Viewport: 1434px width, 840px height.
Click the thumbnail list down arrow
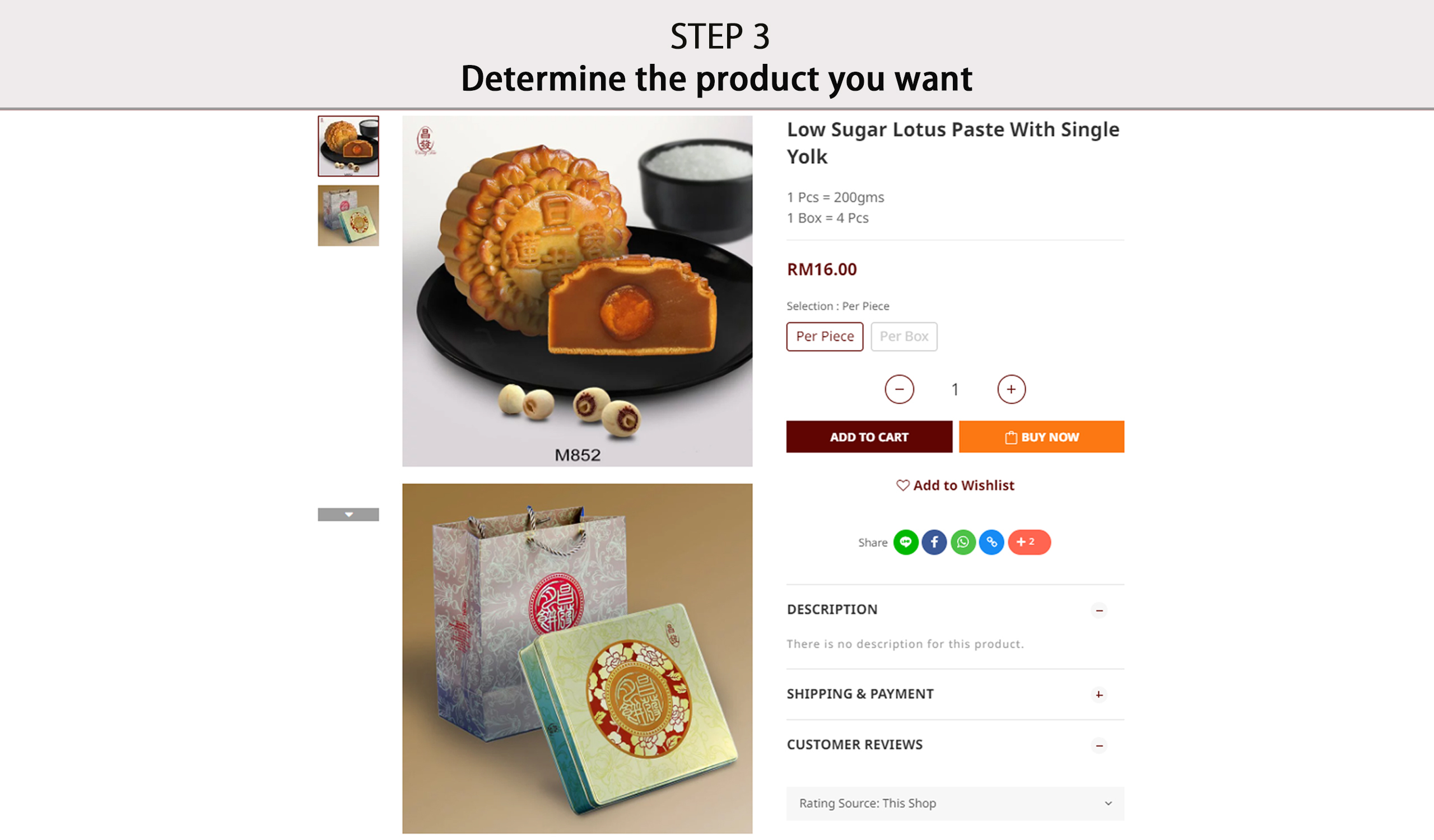coord(348,514)
